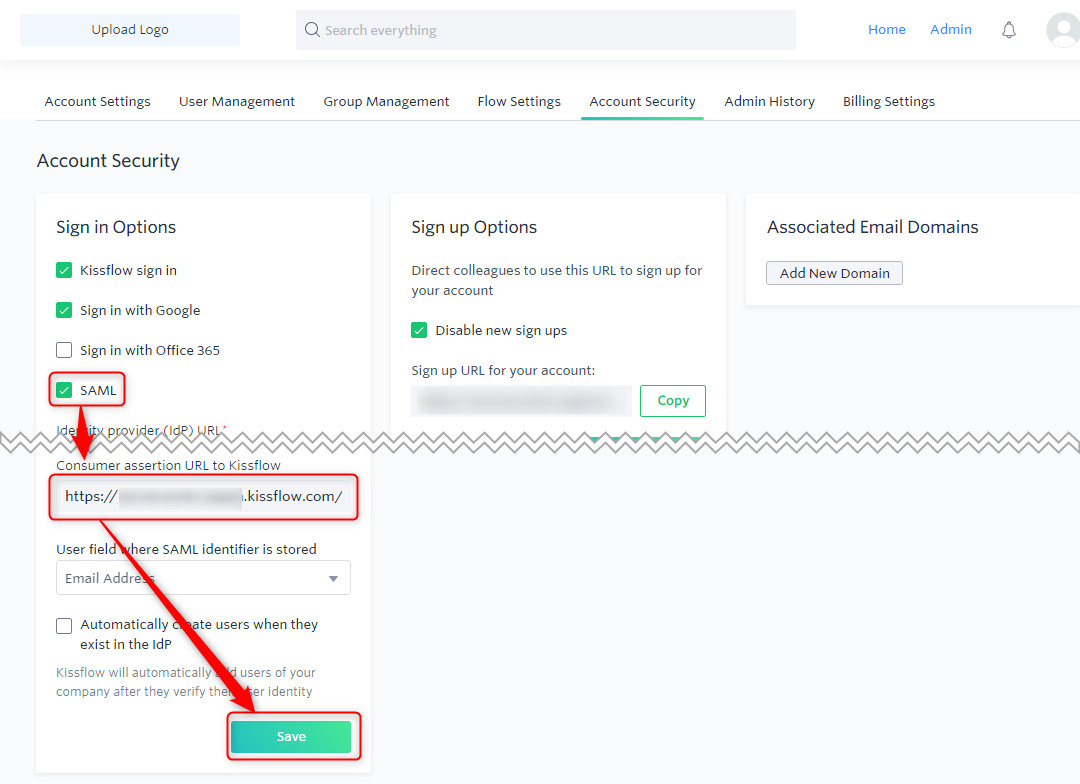Open Flow Settings tab
The width and height of the screenshot is (1080, 784).
[x=519, y=101]
